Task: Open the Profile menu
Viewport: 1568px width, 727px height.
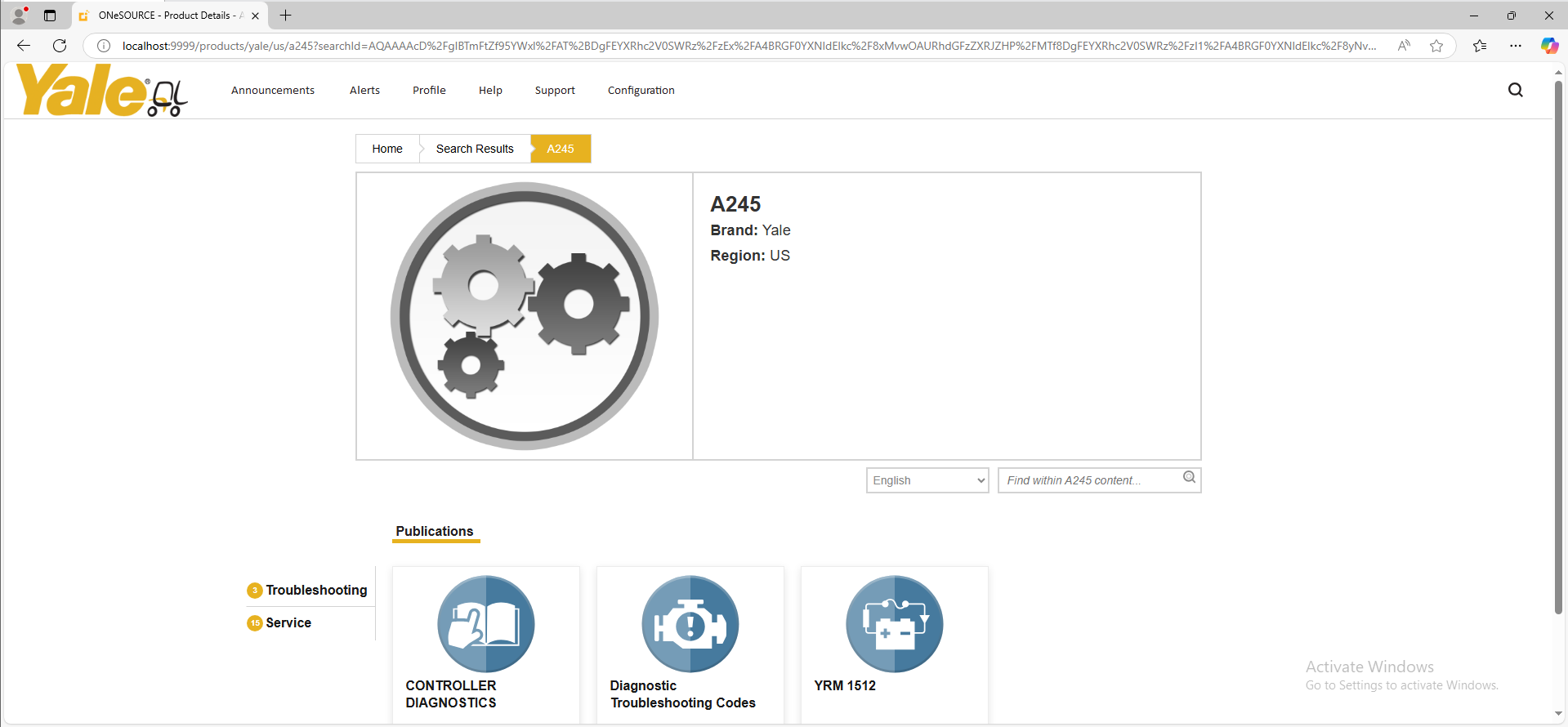Action: tap(429, 91)
